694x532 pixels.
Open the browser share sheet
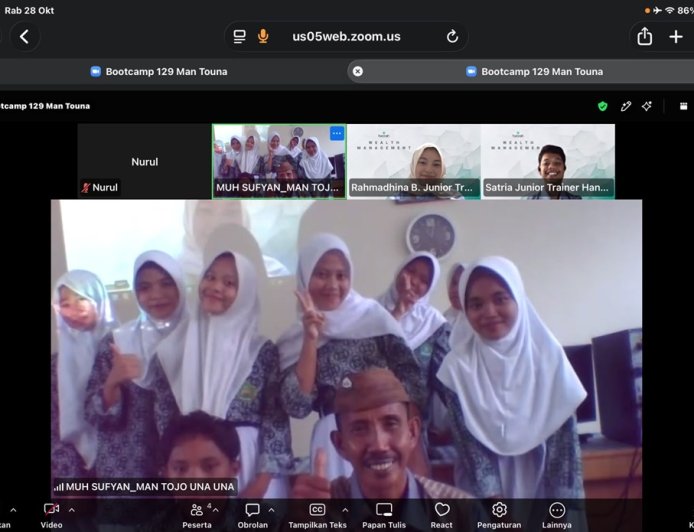[644, 36]
